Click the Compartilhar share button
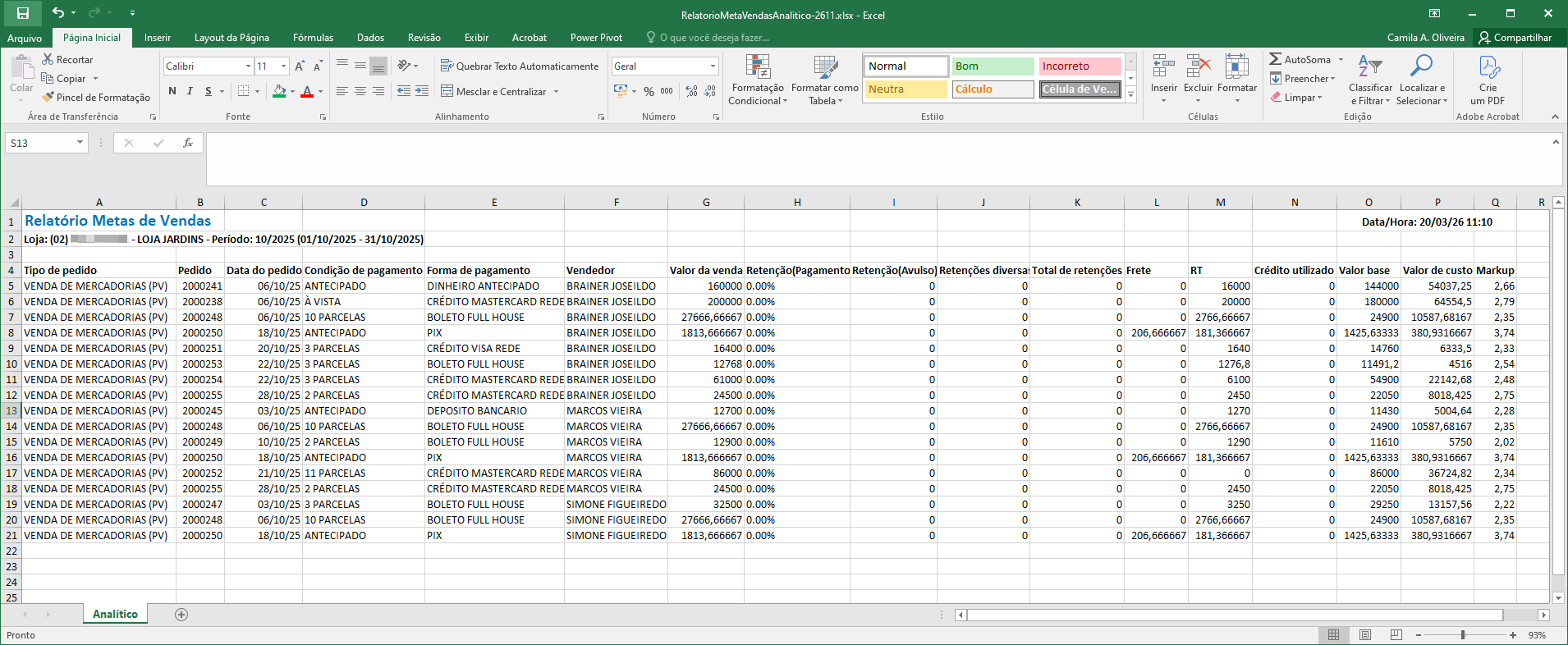Viewport: 1568px width, 645px height. (1515, 38)
